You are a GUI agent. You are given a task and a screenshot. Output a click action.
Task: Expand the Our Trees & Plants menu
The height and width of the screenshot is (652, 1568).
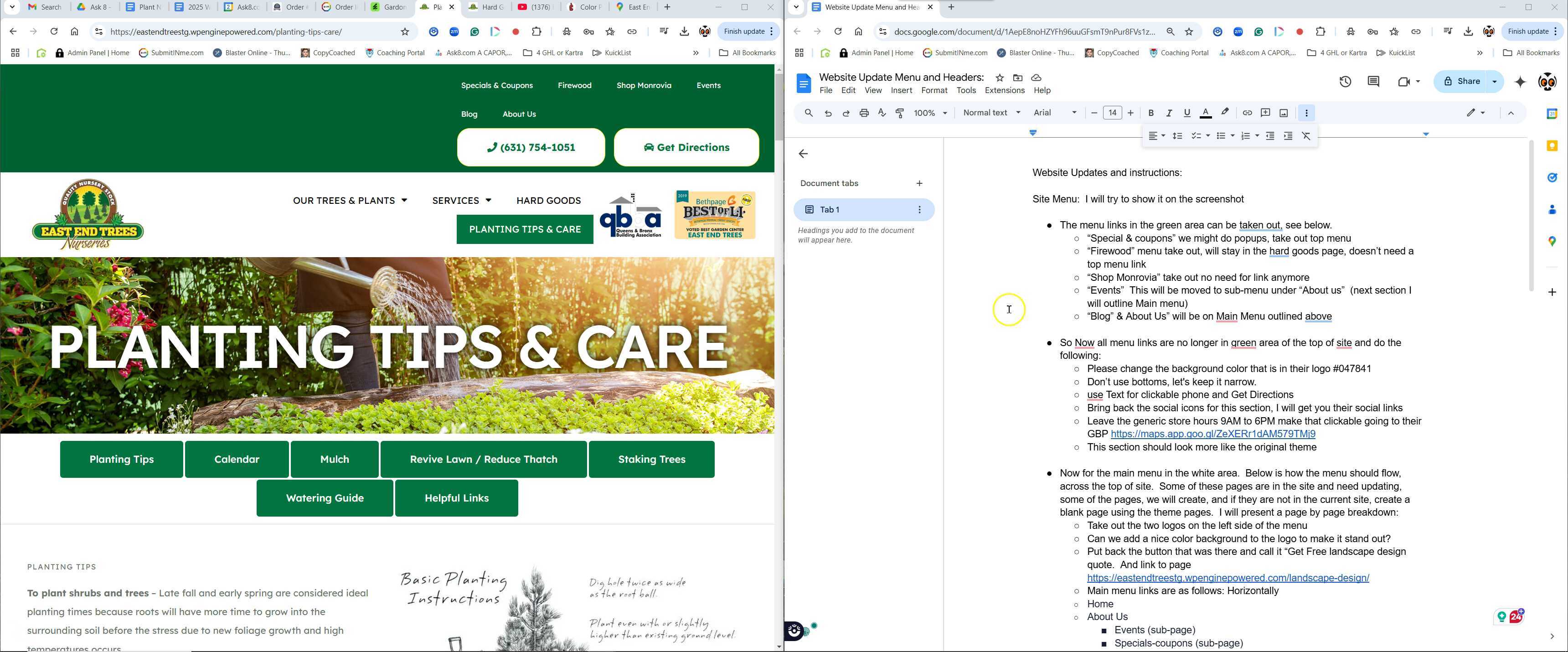point(350,201)
